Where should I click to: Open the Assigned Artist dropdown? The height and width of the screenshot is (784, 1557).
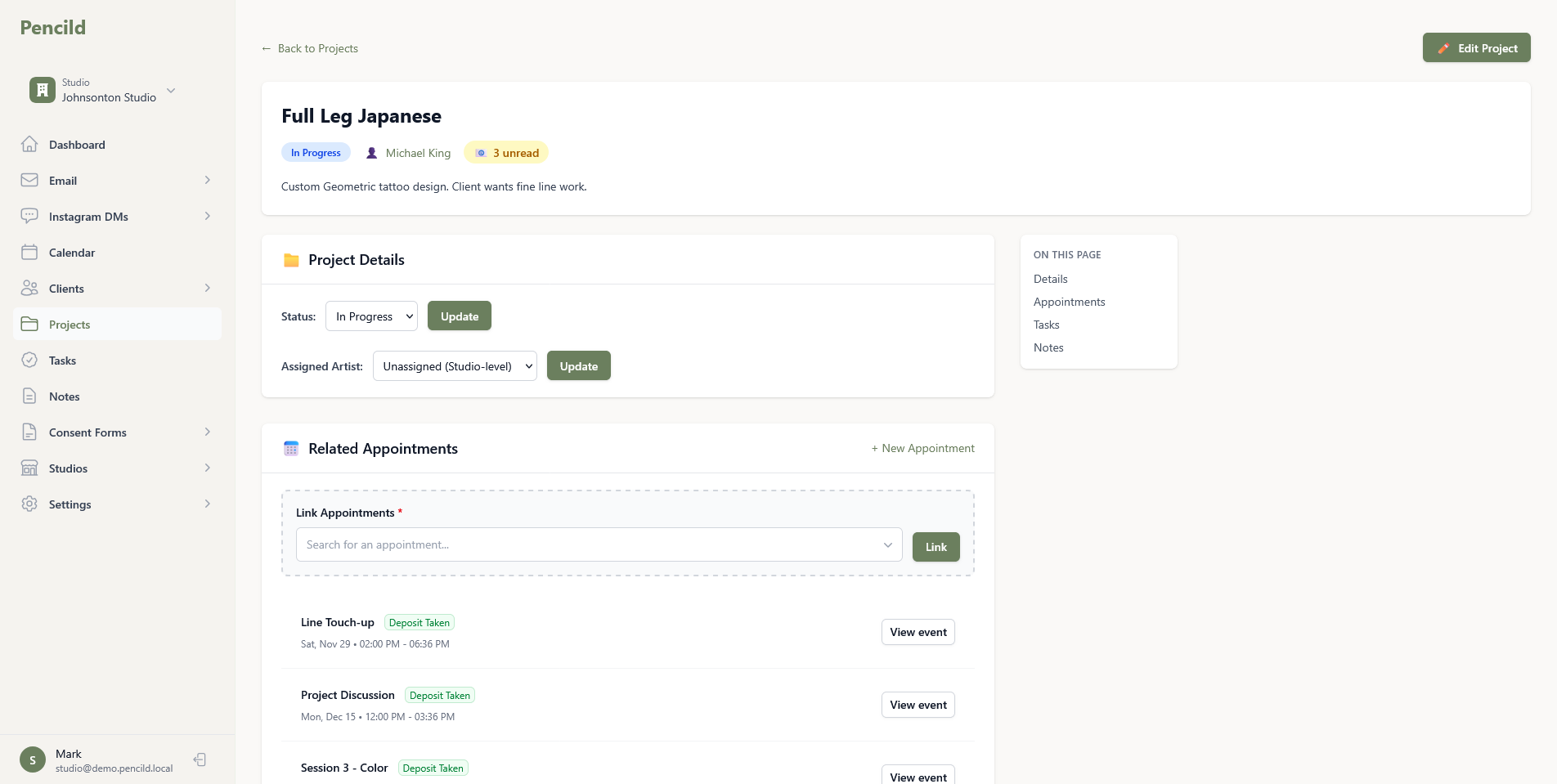[455, 365]
